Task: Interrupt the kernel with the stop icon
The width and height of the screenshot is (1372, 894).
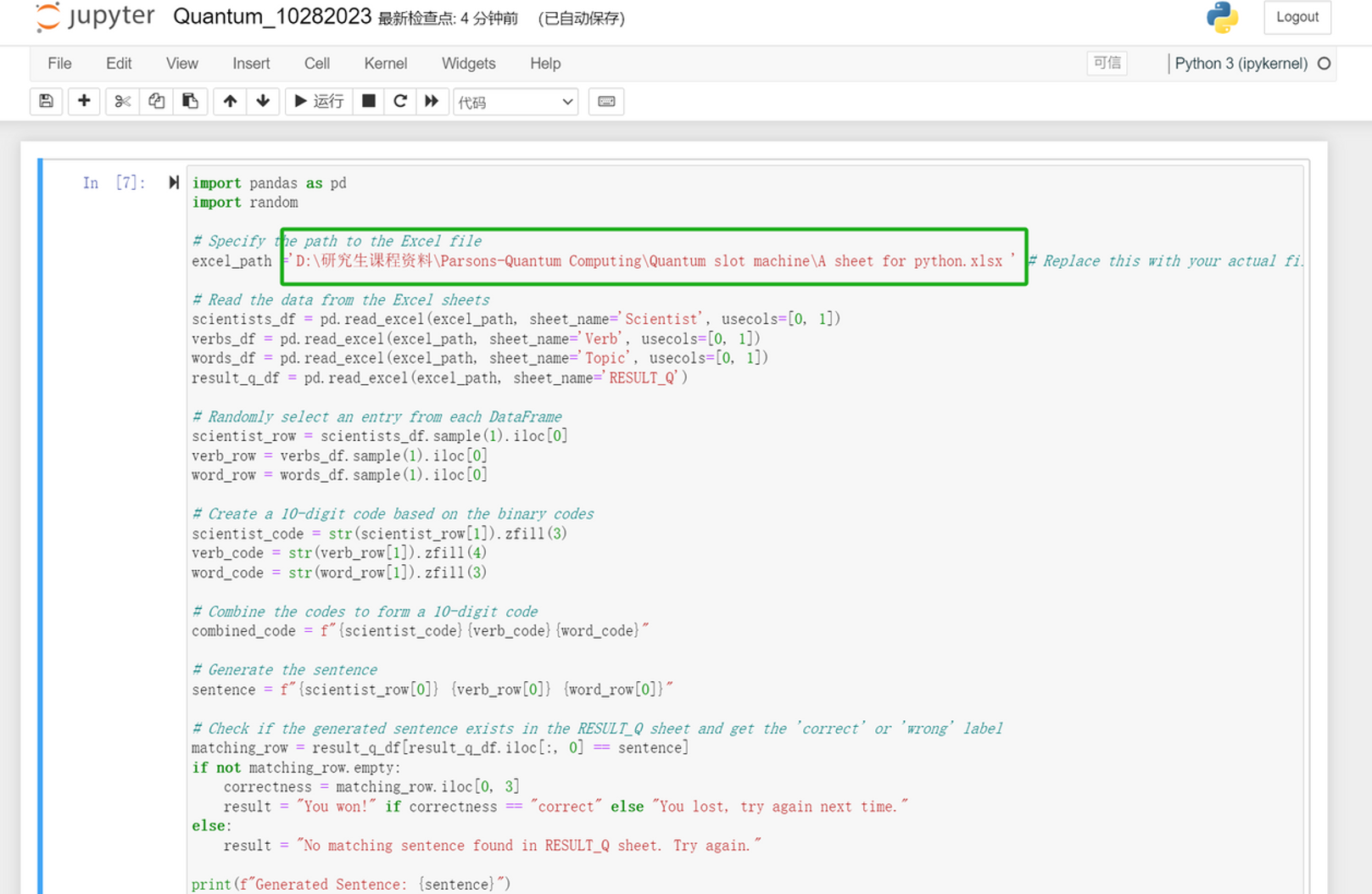Action: tap(368, 101)
